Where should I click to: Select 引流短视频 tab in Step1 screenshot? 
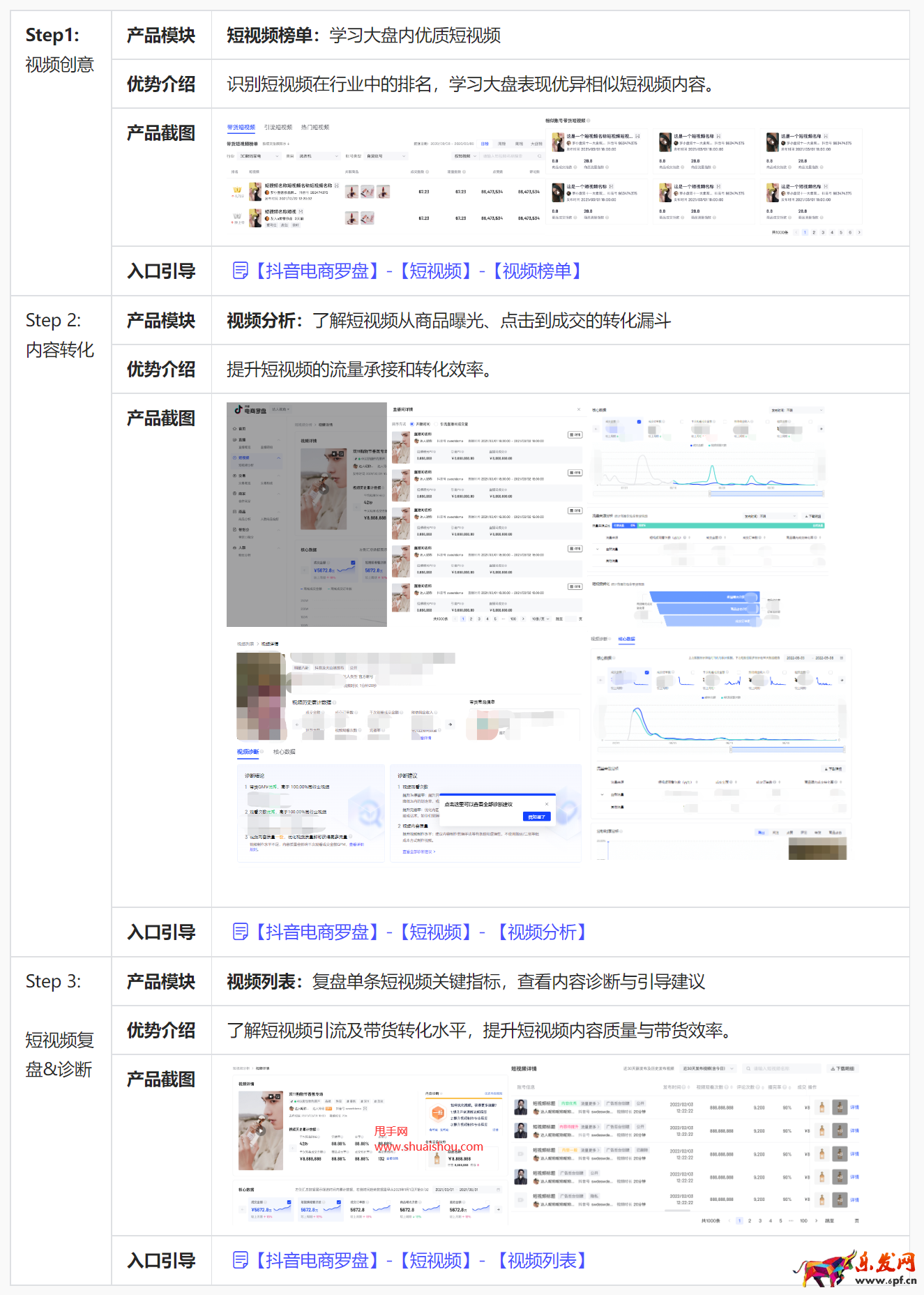point(278,128)
